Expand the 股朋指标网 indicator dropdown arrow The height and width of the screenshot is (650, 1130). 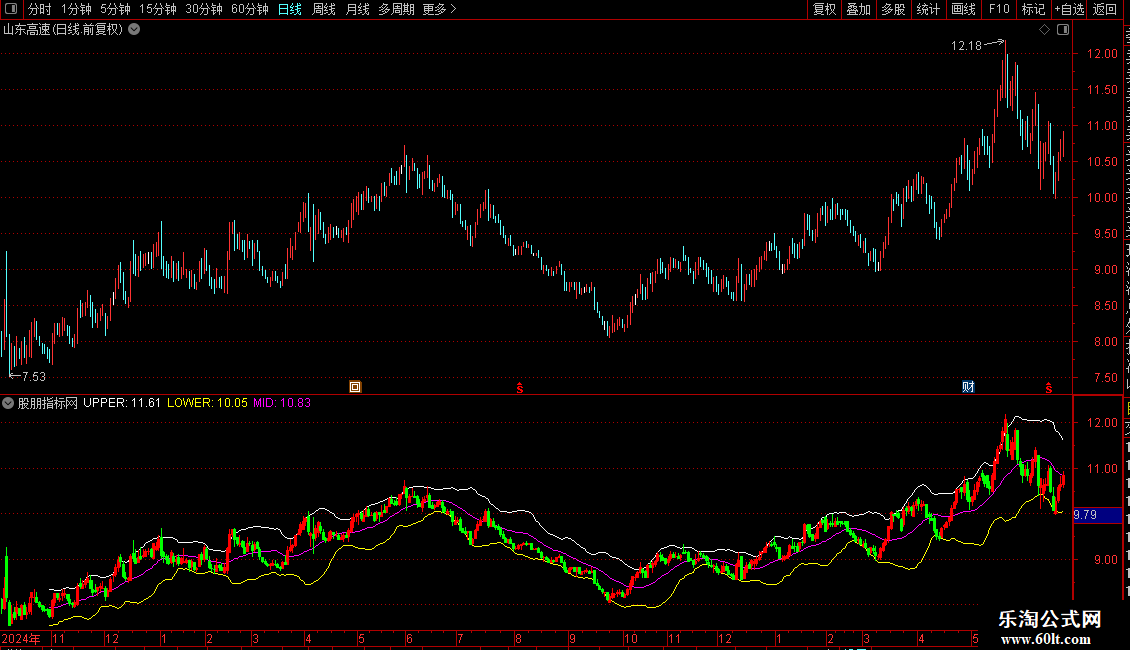pyautogui.click(x=8, y=403)
